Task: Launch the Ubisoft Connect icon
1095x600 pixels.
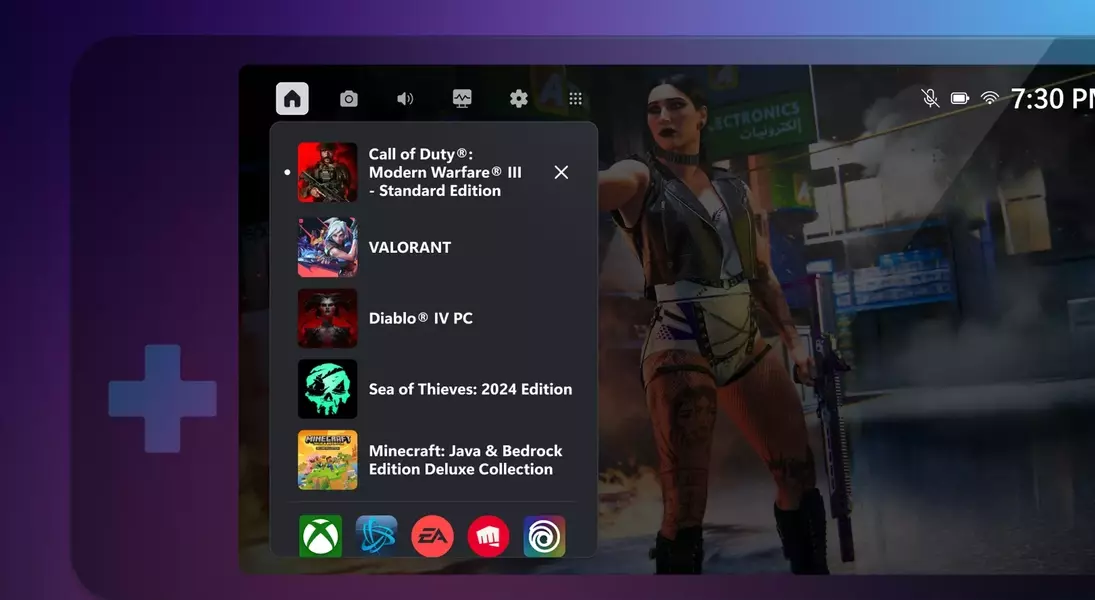Action: click(544, 536)
